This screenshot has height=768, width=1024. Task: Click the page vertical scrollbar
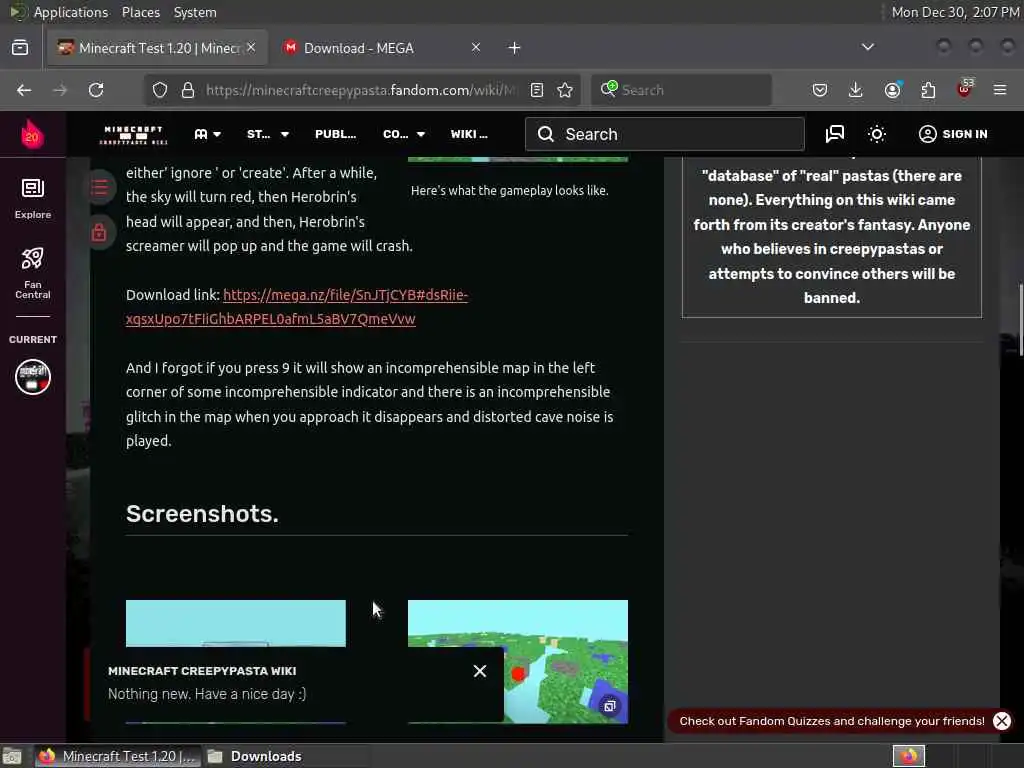tap(1020, 320)
